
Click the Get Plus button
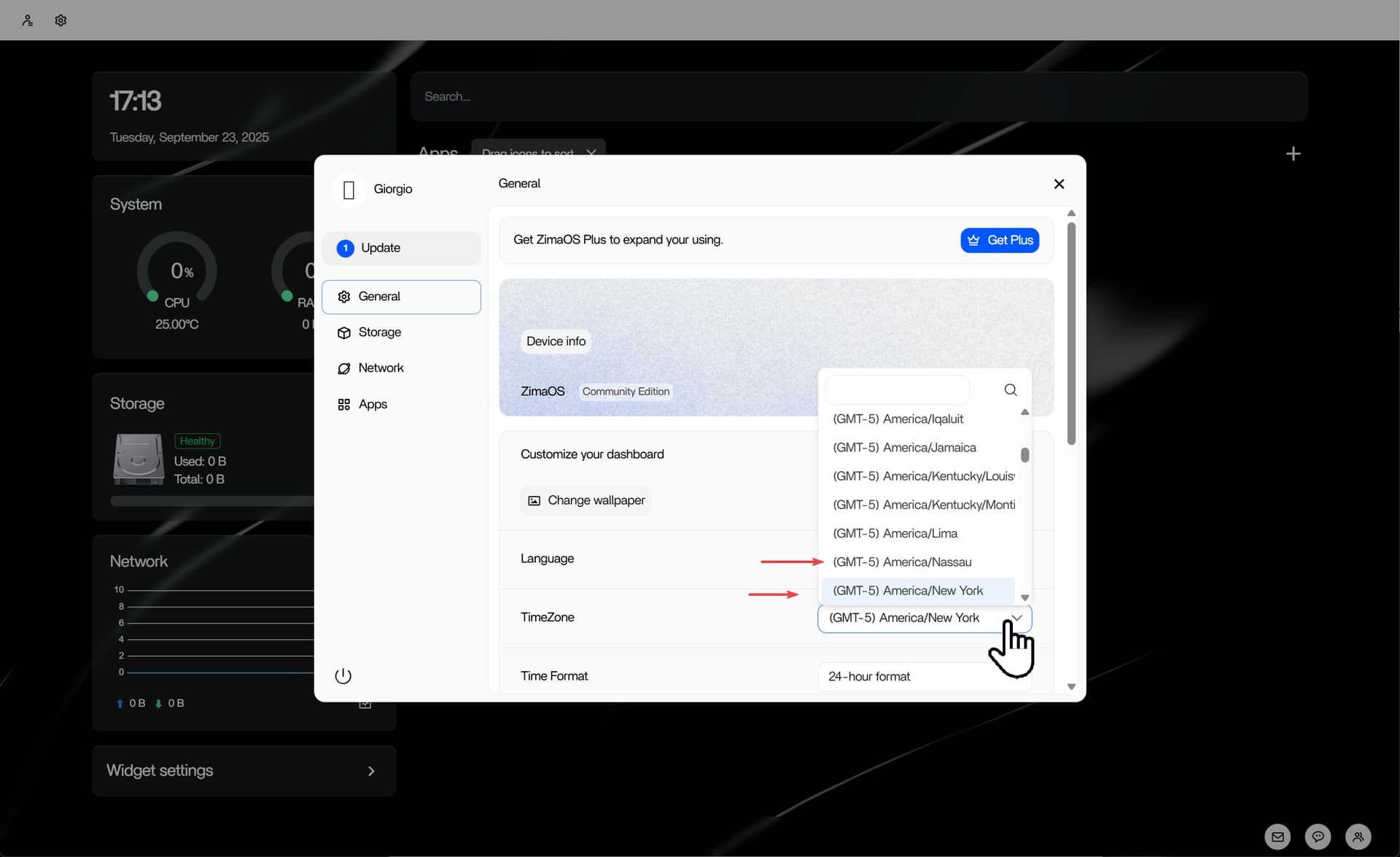pos(1000,240)
